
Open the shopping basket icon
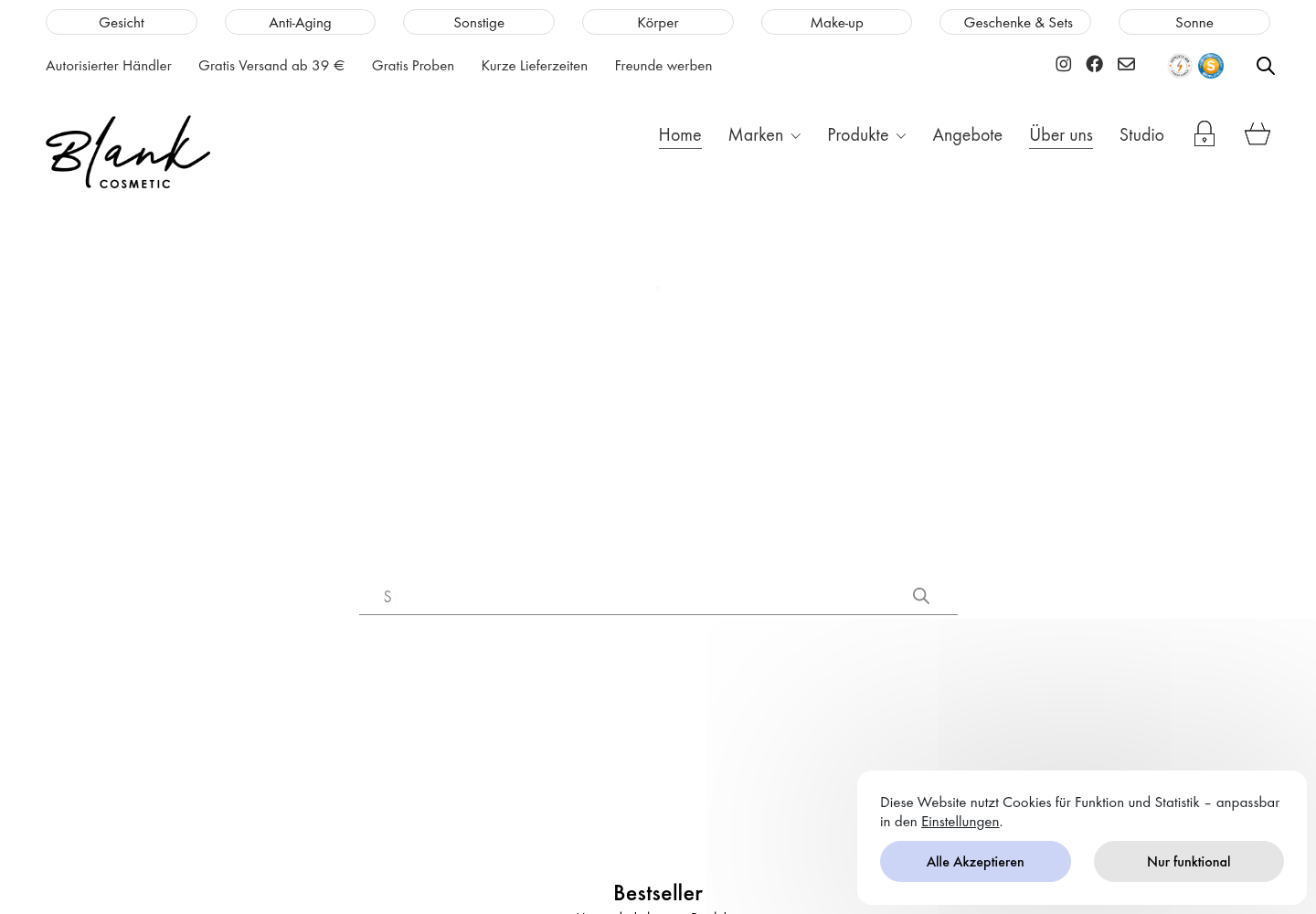[1258, 134]
